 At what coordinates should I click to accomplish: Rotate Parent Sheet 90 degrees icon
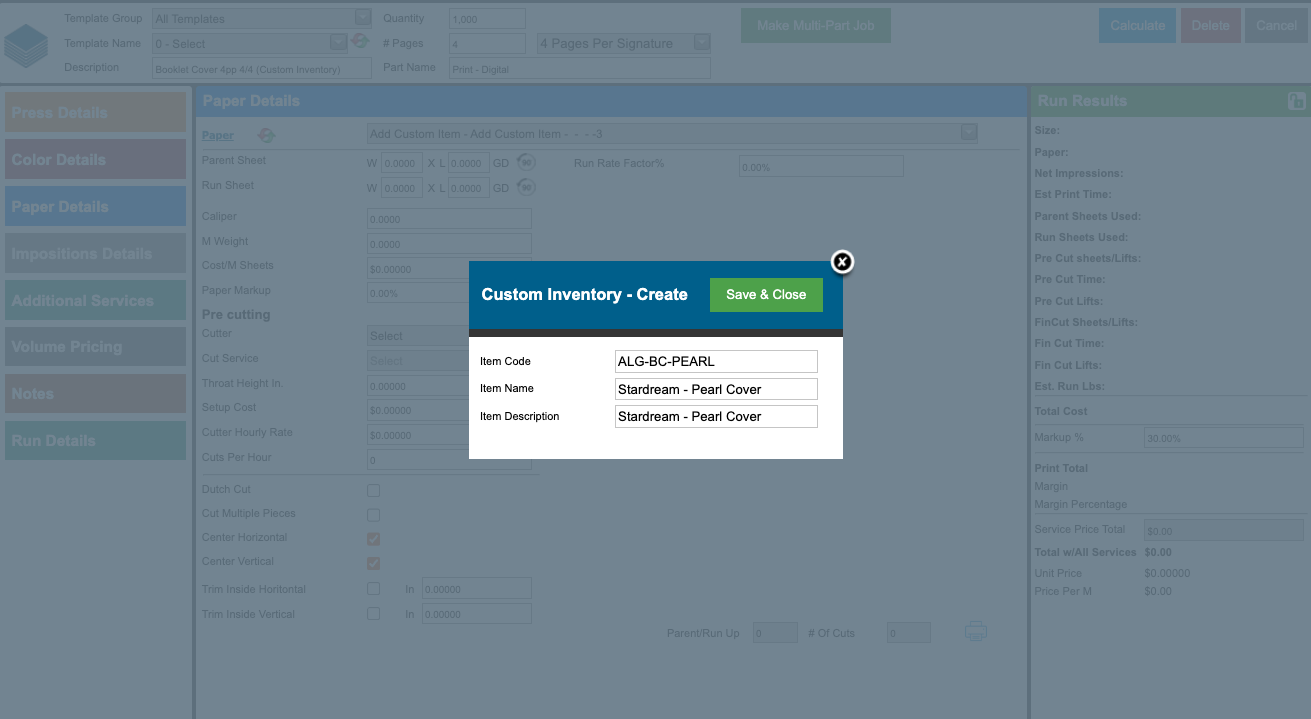526,163
